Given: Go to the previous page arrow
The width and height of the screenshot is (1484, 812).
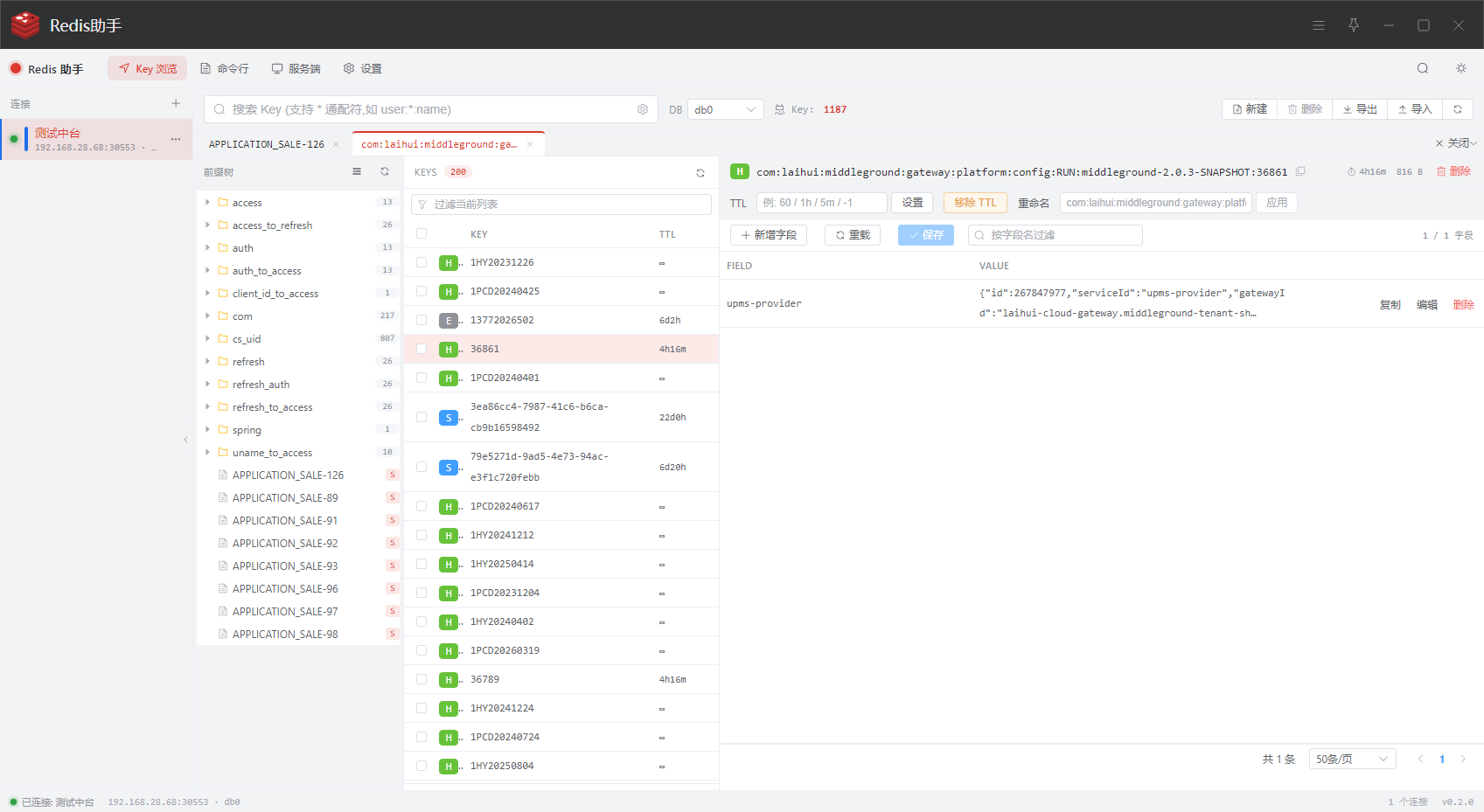Looking at the screenshot, I should 1421,759.
